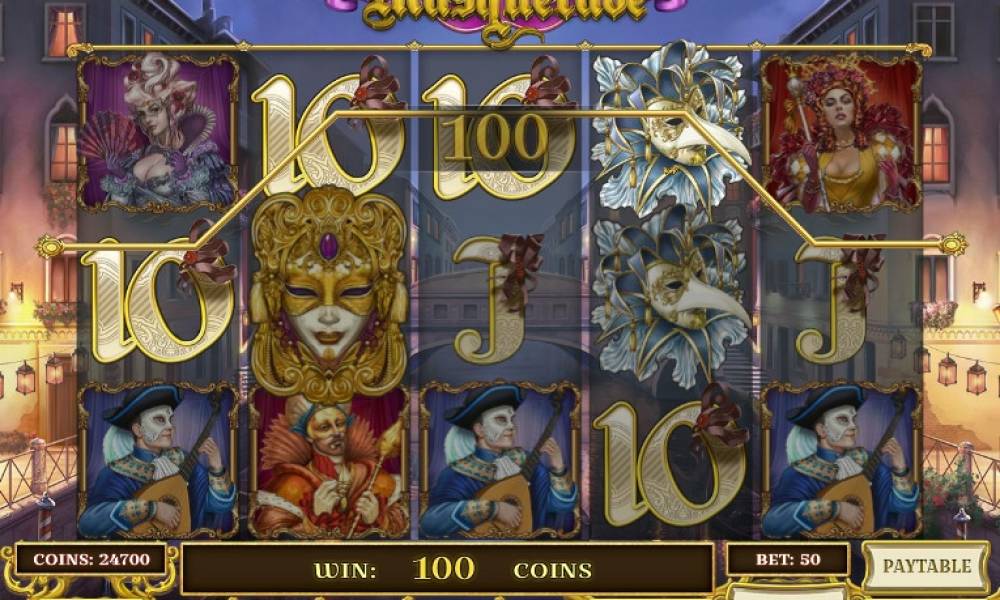Open the Paytable button
Screen dimensions: 1000x600
[926, 566]
